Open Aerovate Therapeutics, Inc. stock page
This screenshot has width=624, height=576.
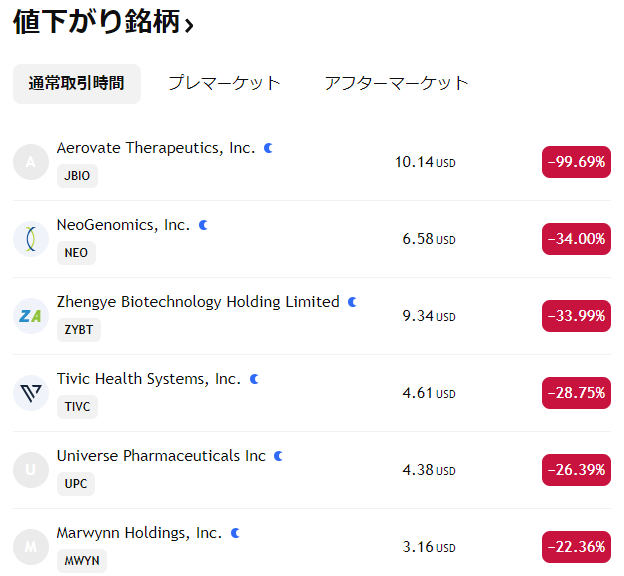point(156,148)
